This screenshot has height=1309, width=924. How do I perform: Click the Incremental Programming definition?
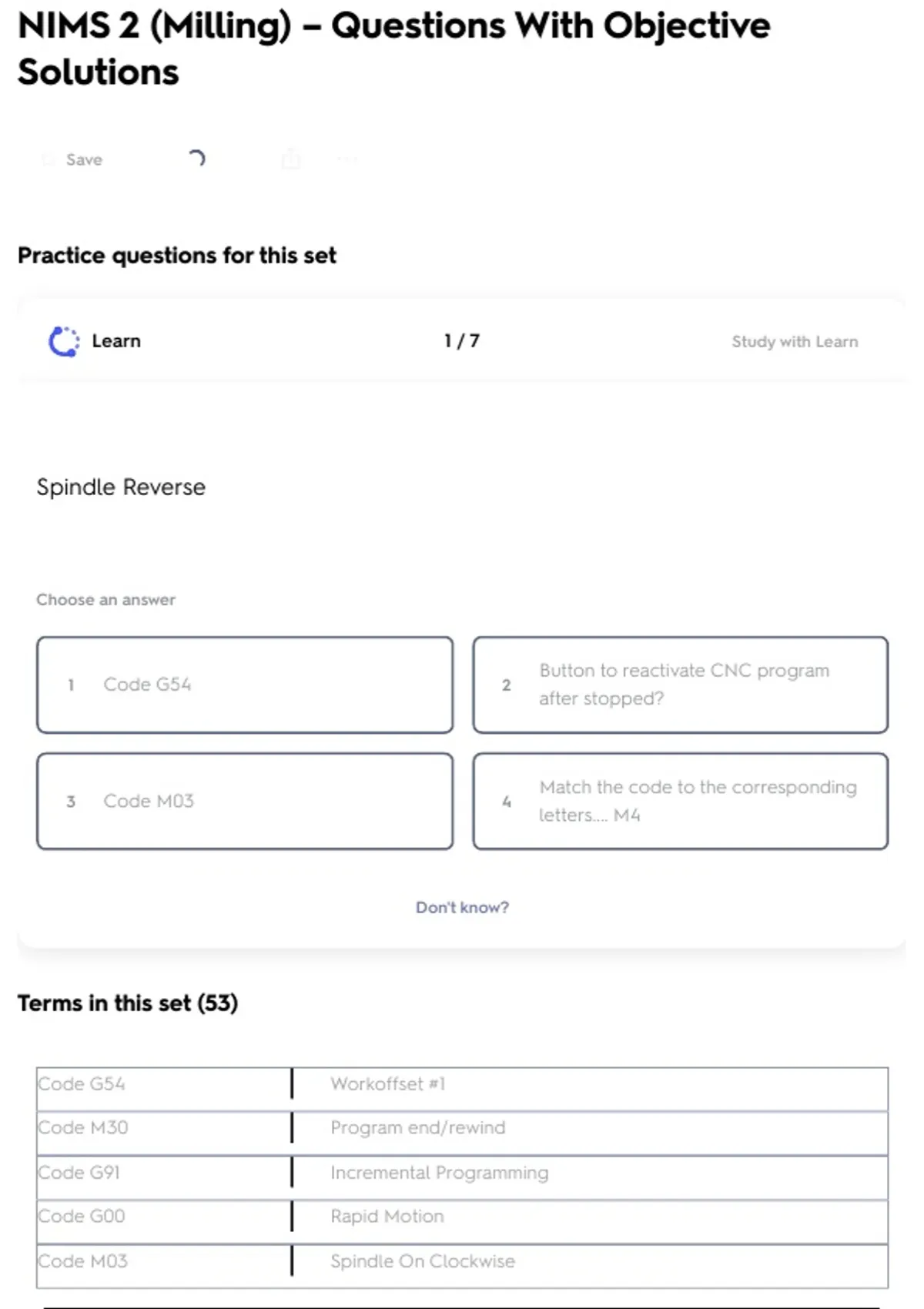tap(440, 1173)
